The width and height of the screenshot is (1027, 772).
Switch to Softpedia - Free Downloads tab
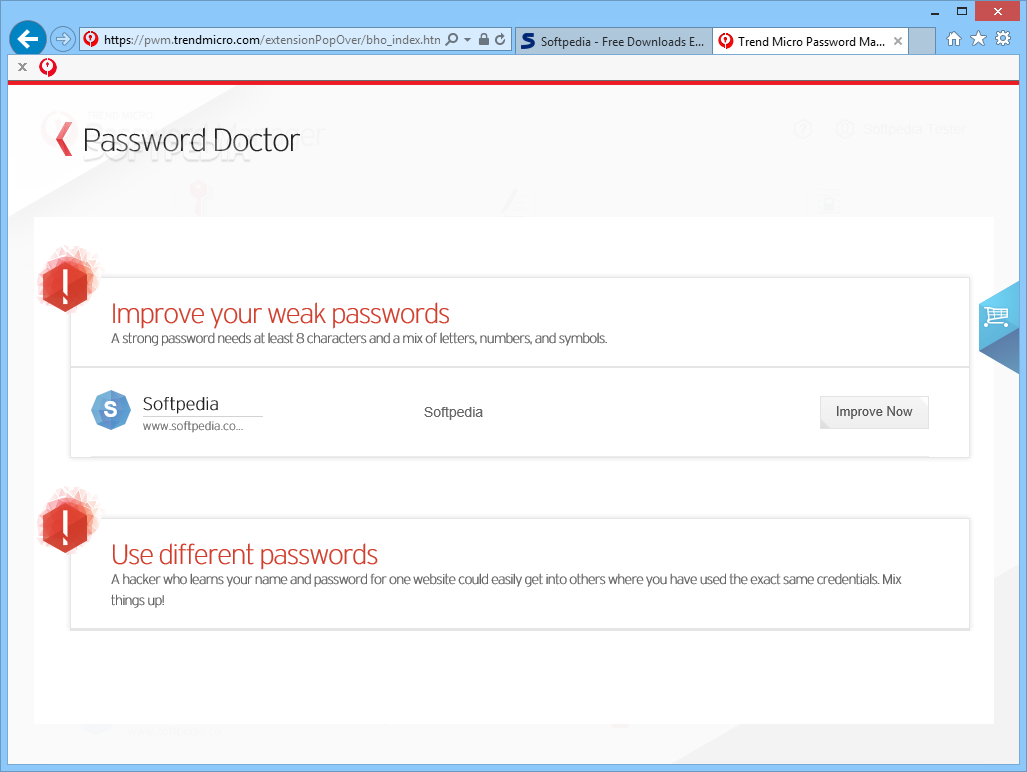point(614,41)
